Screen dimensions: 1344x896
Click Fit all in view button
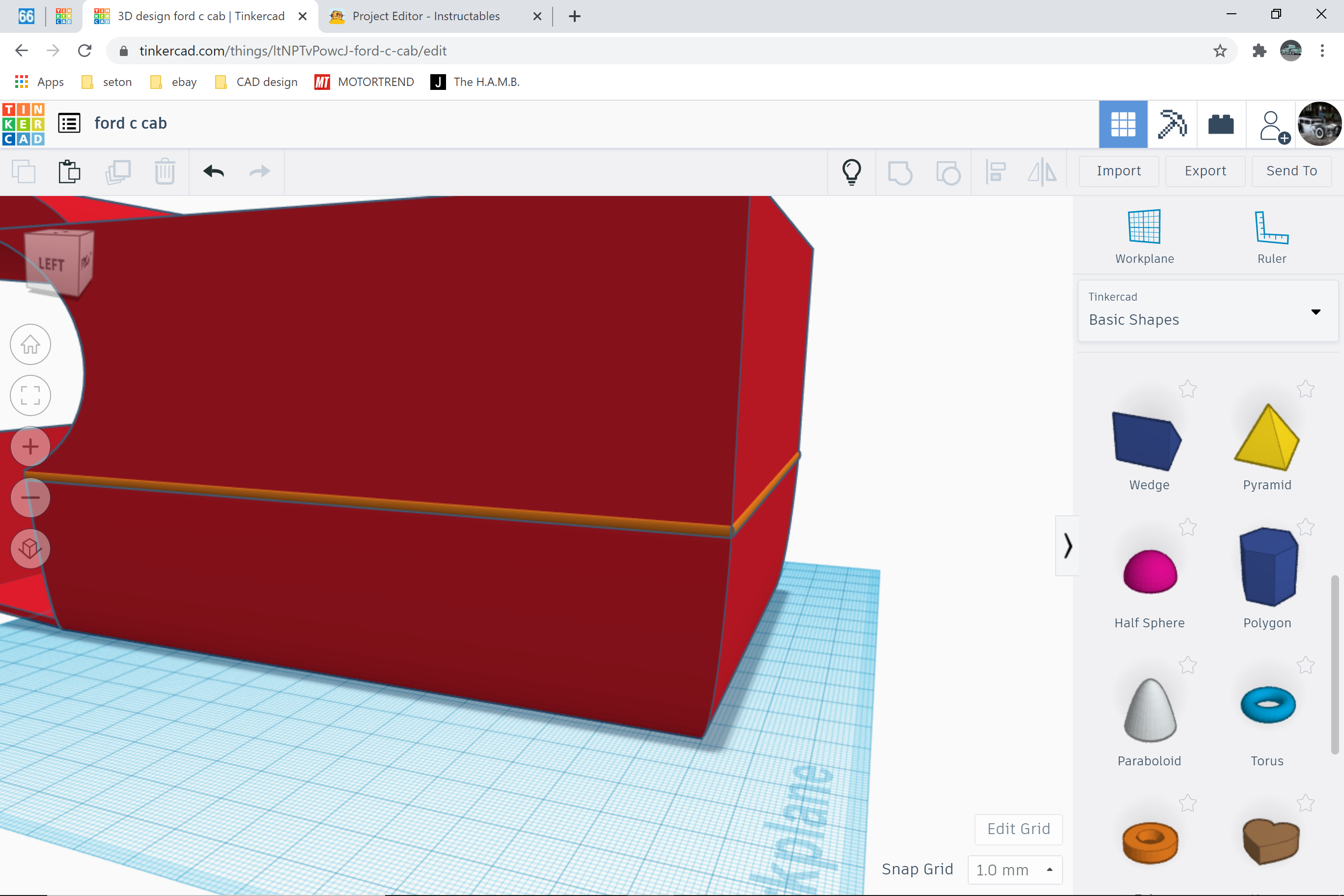point(30,395)
